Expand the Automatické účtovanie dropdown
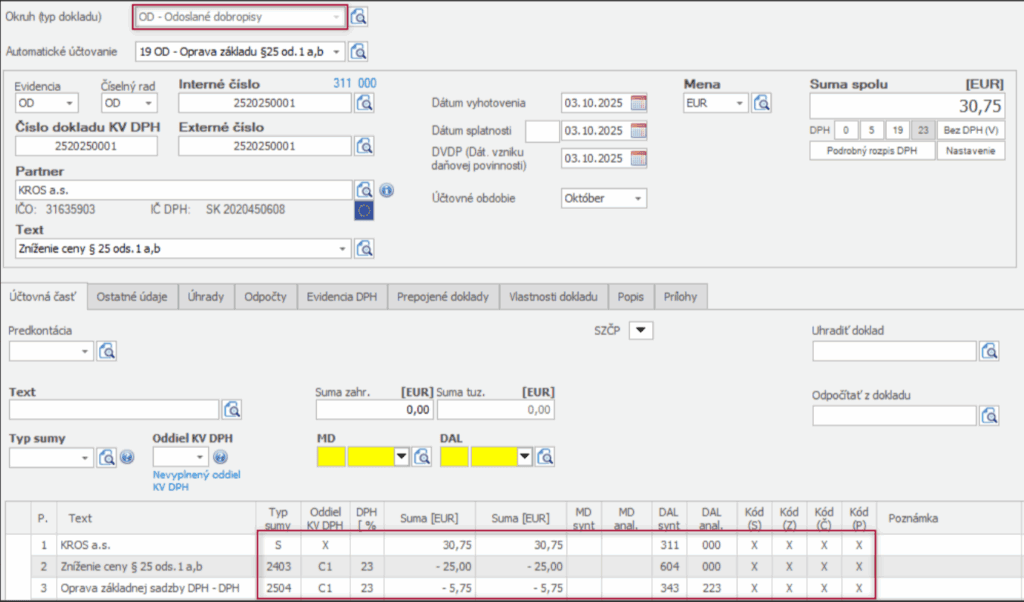Screen dimensions: 1024x602 click(335, 51)
